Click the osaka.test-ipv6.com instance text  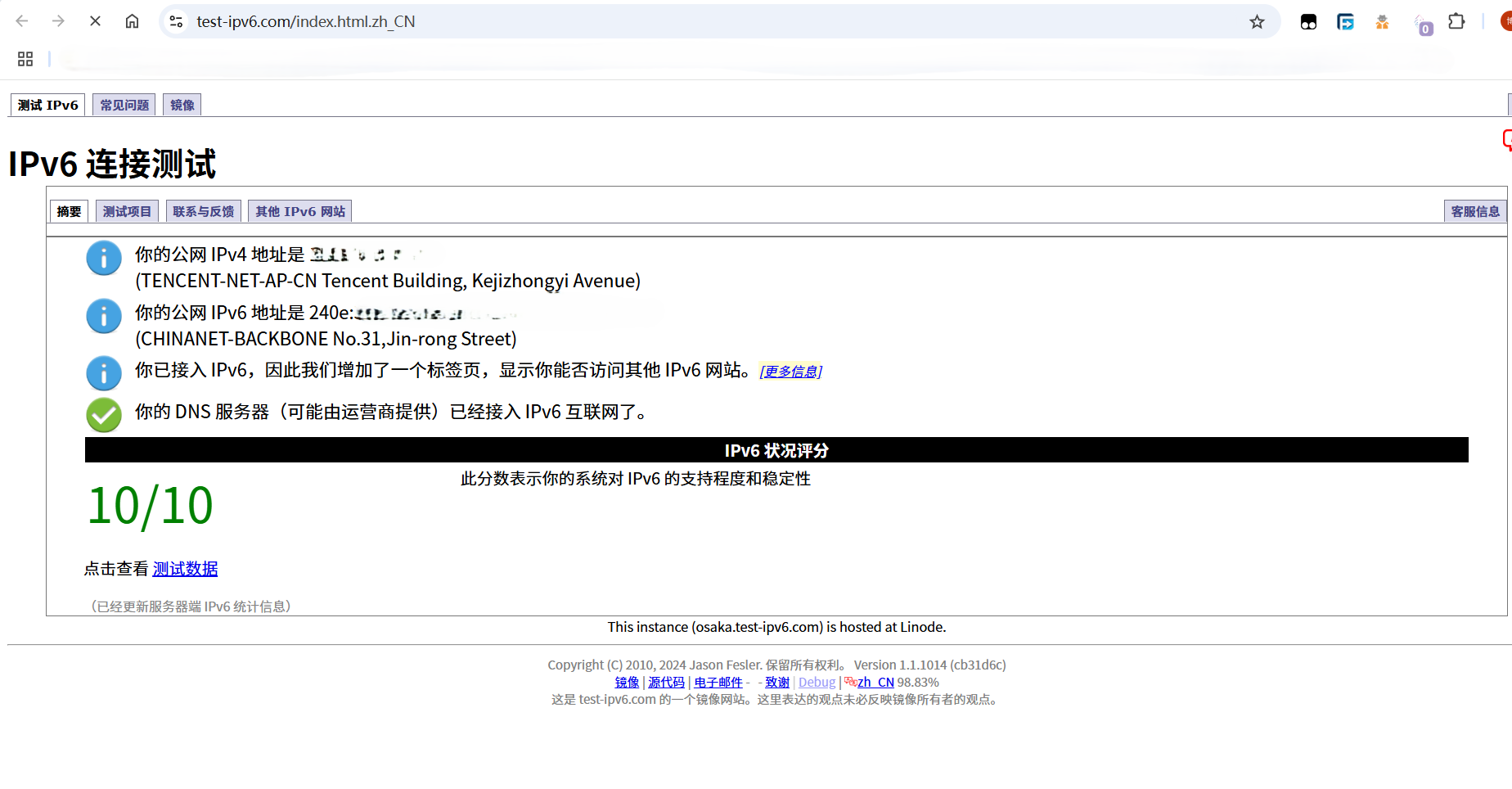click(x=776, y=627)
